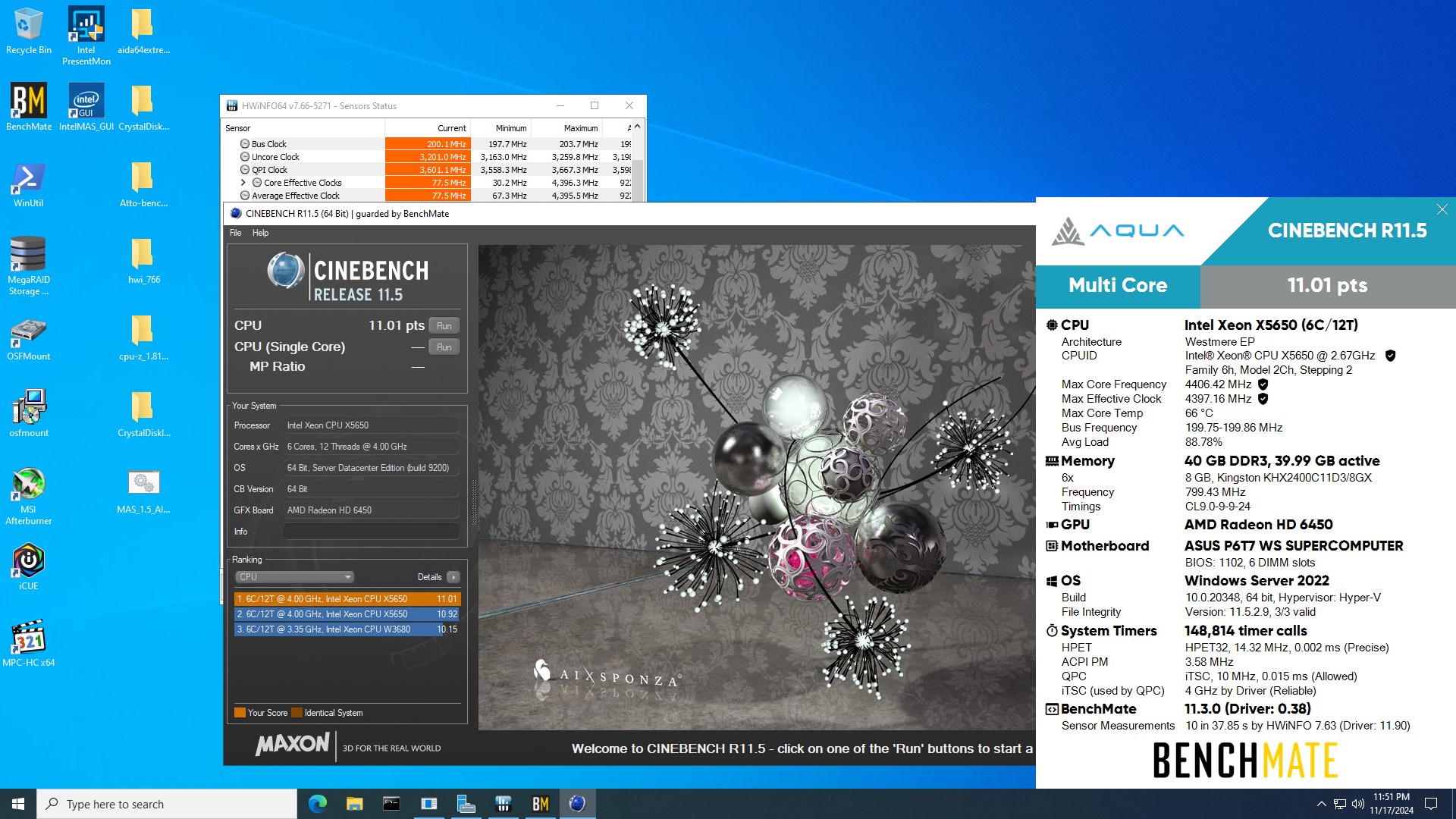
Task: Open Intel PresentMon desktop shortcut
Action: coord(86,36)
